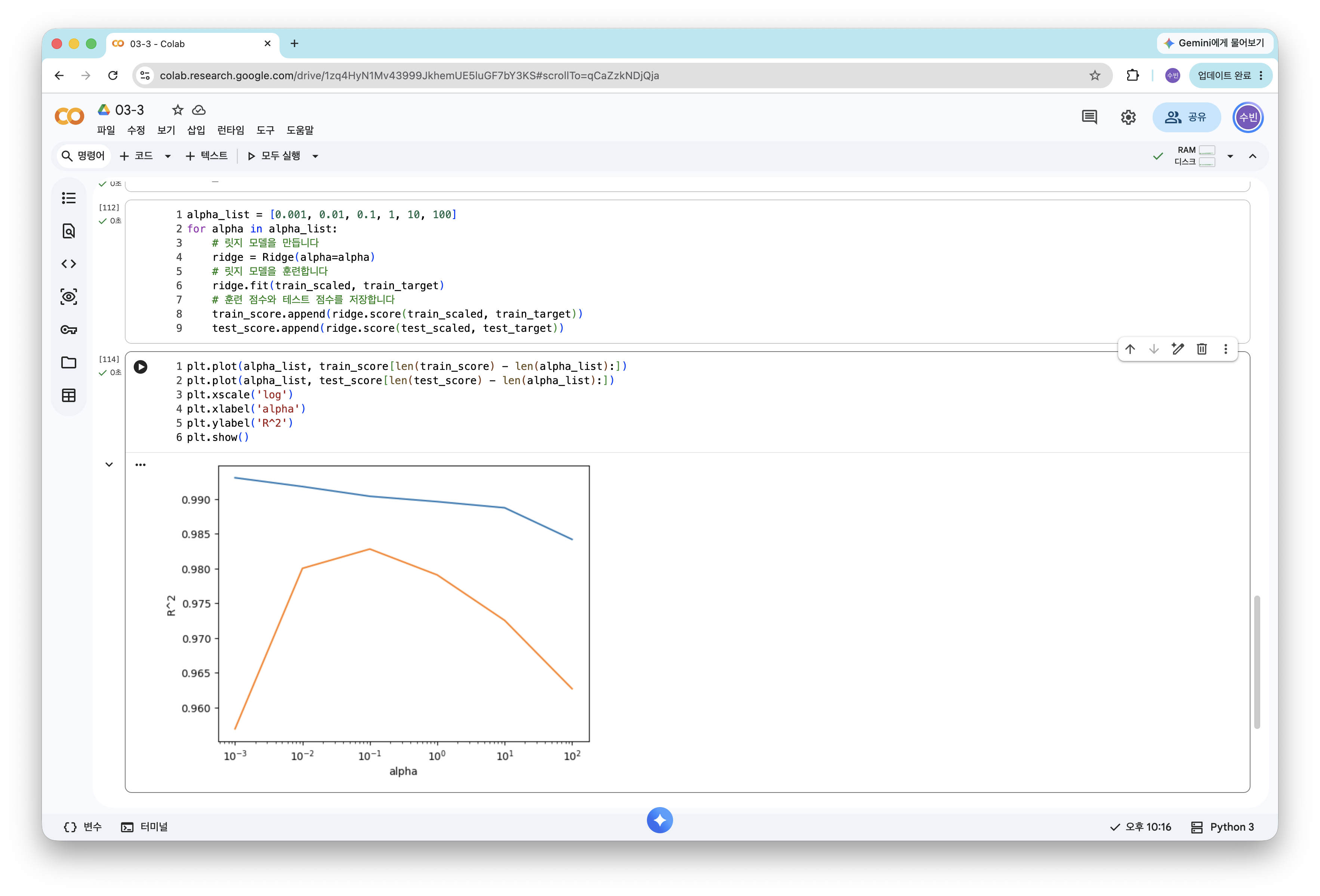Open the table of contents sidebar icon
Image resolution: width=1320 pixels, height=896 pixels.
pyautogui.click(x=69, y=198)
